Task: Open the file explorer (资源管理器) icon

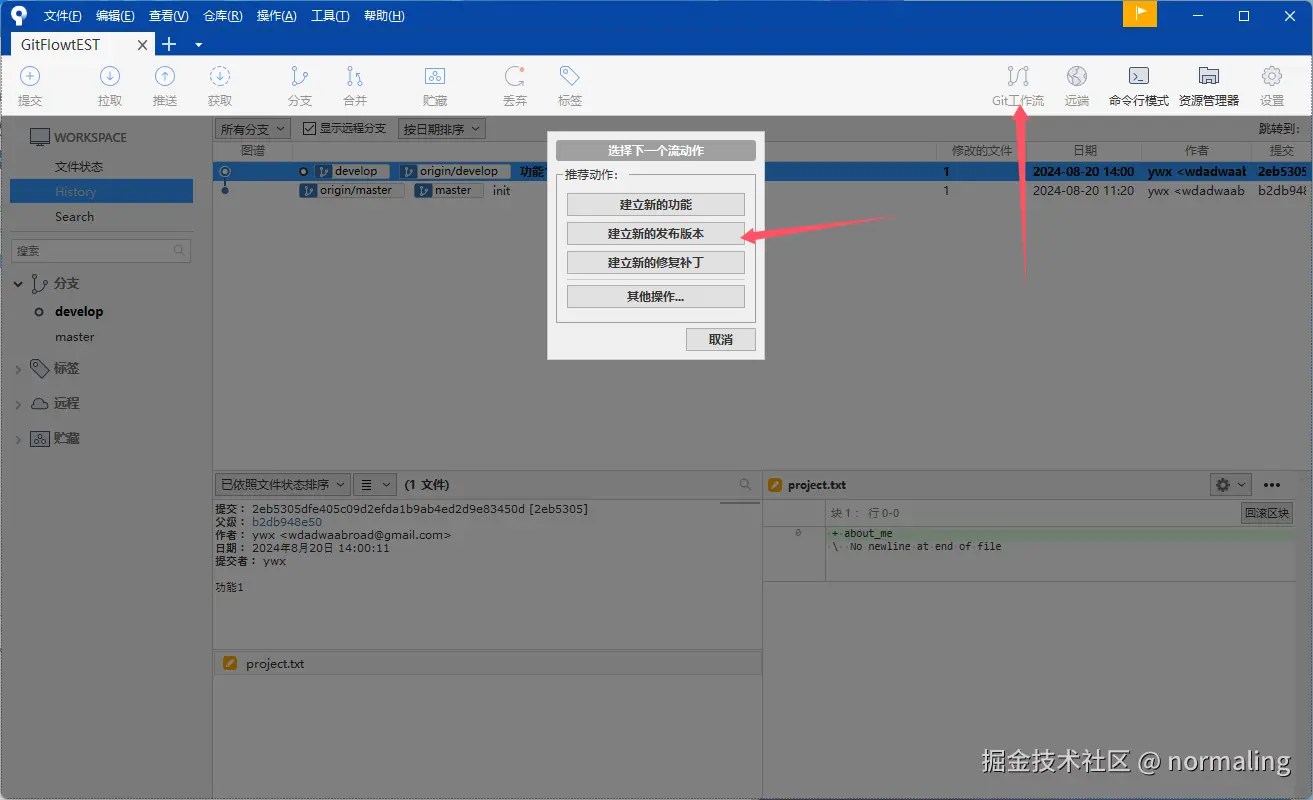Action: 1209,76
